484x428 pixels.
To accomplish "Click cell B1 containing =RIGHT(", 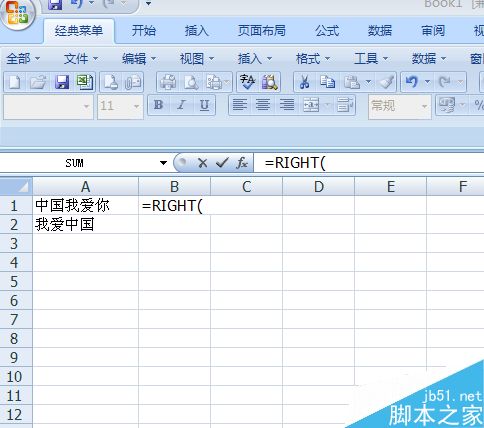I will coord(174,205).
